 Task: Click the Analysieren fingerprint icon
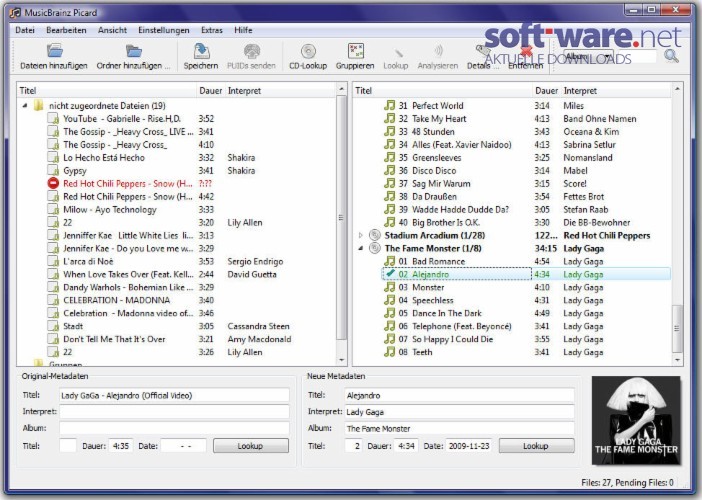pos(438,51)
